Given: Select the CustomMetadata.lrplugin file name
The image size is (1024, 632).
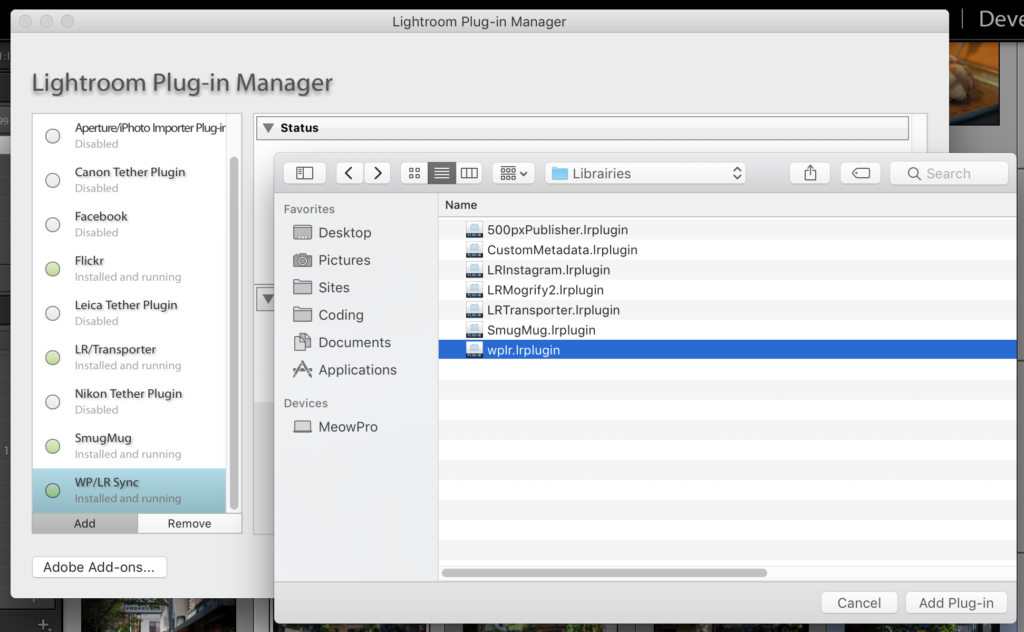Looking at the screenshot, I should (562, 250).
